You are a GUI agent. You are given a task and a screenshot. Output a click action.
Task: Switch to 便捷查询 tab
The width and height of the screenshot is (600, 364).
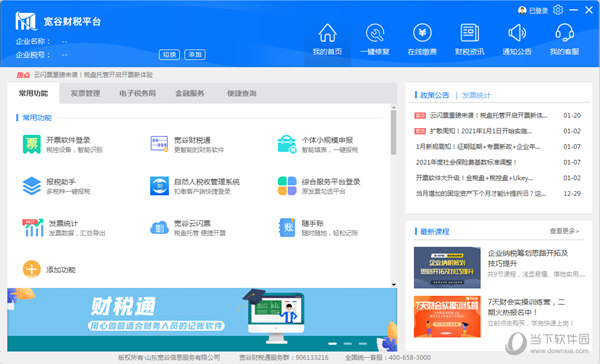pos(241,93)
